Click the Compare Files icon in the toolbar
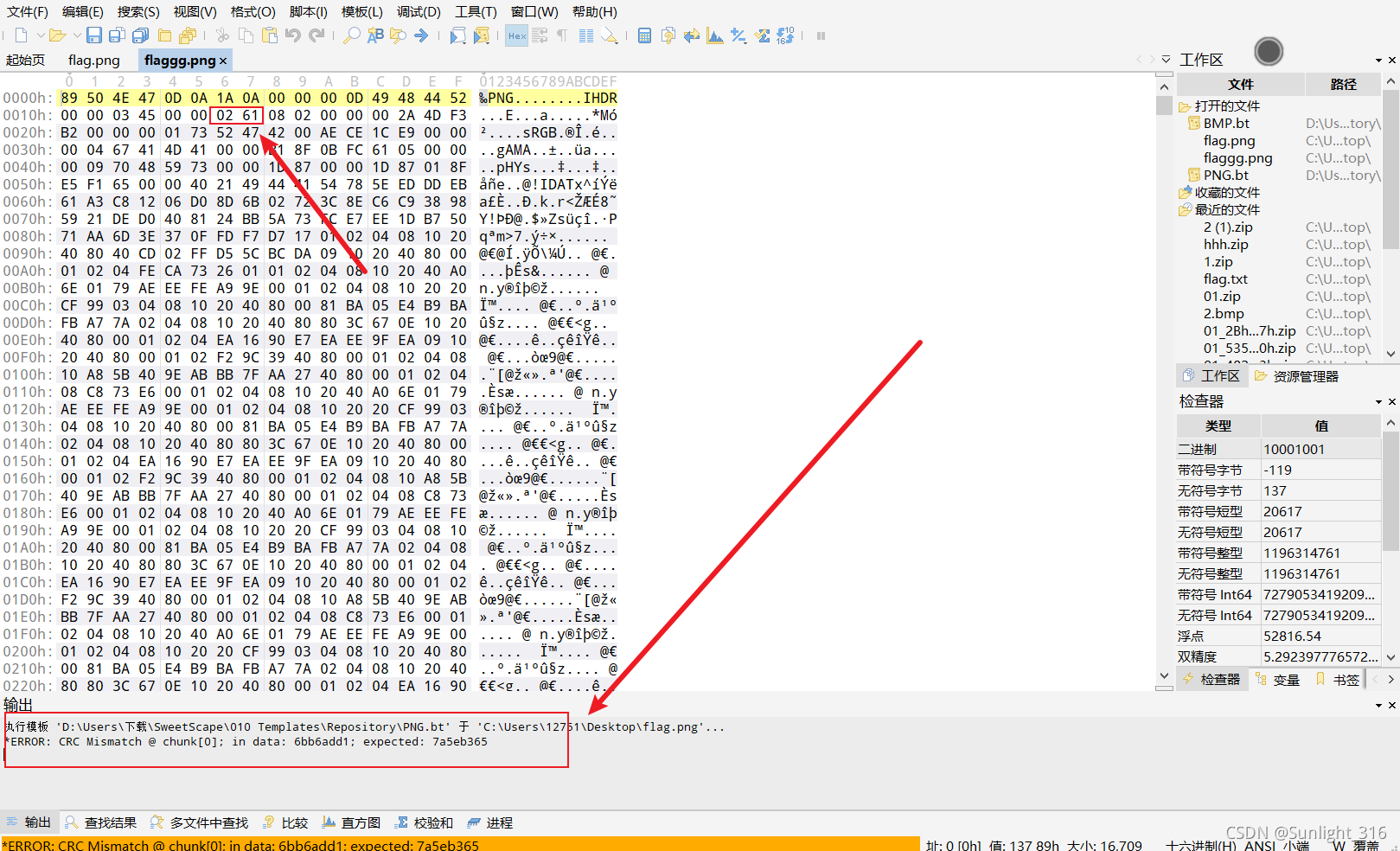 click(668, 35)
